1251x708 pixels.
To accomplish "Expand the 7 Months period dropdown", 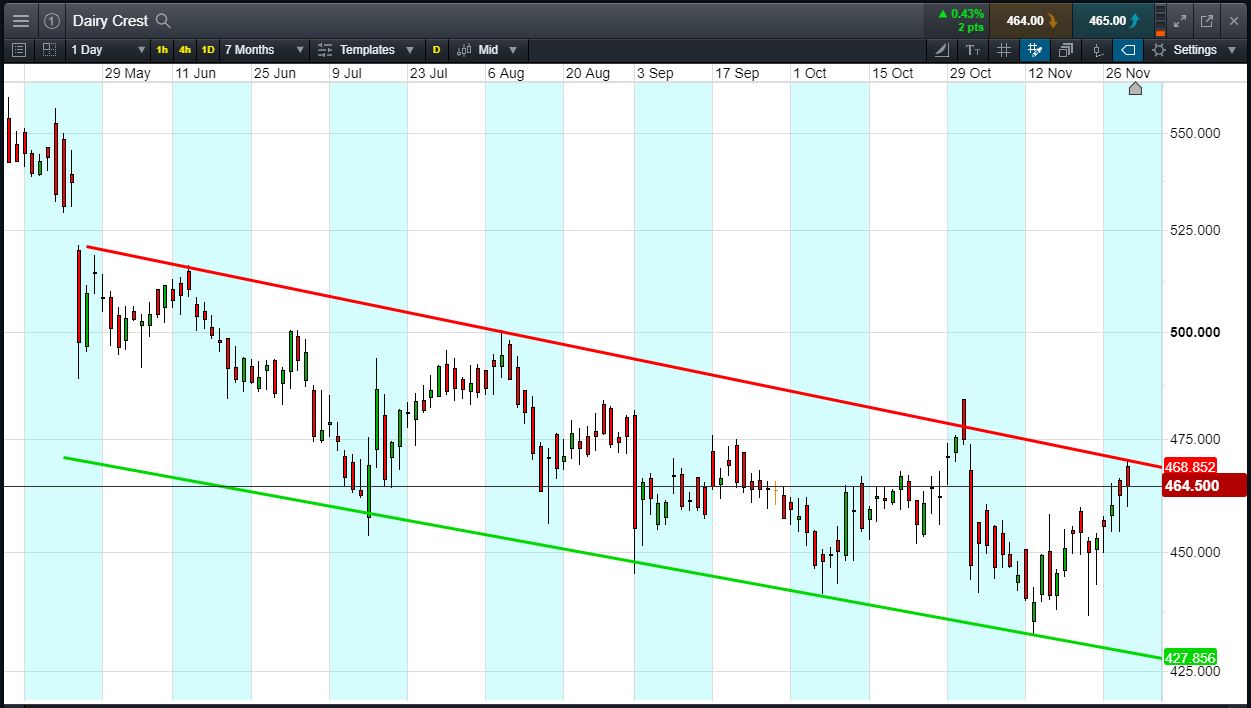I will coord(262,49).
